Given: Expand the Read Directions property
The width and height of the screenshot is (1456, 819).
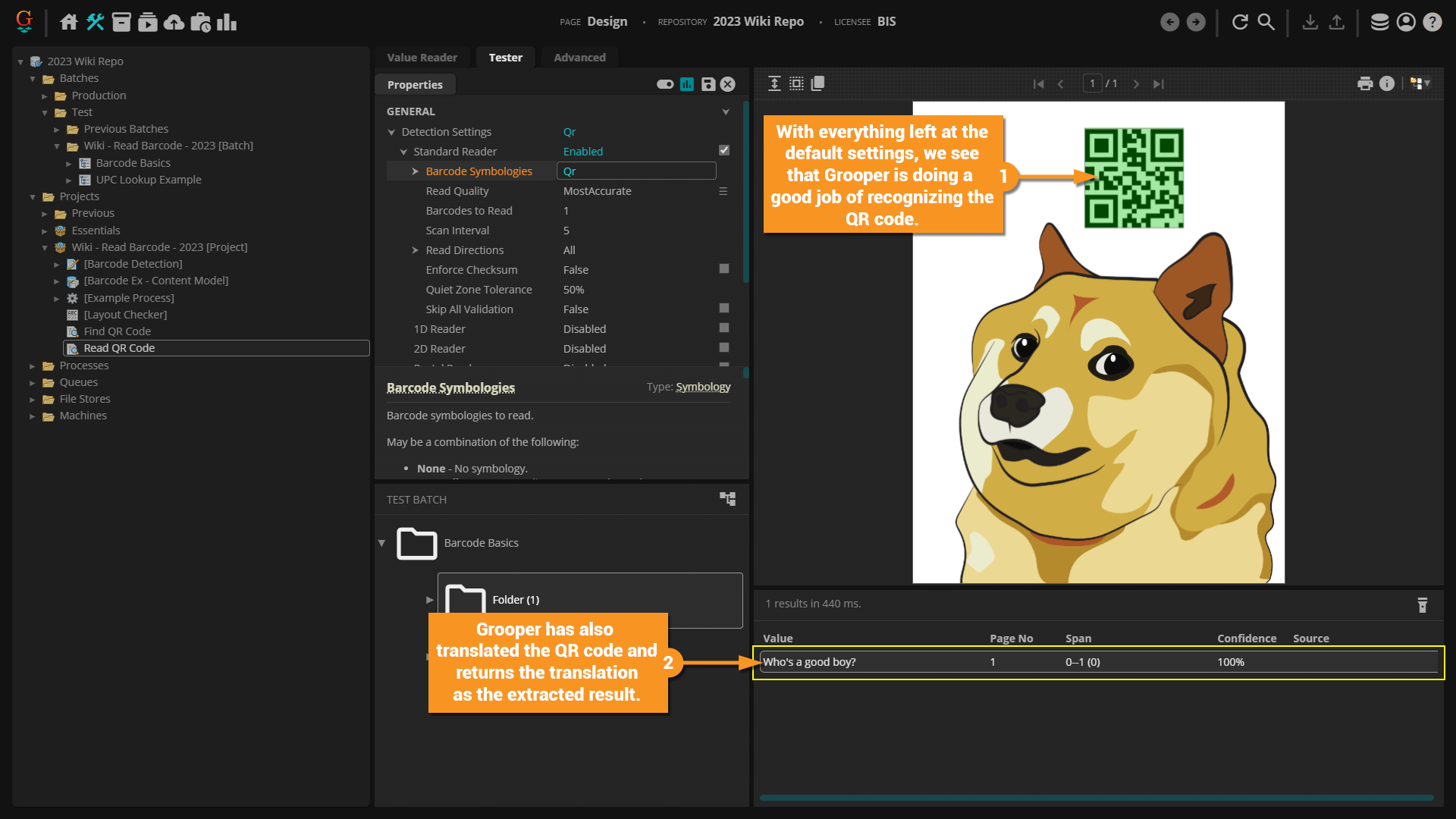Looking at the screenshot, I should tap(416, 250).
